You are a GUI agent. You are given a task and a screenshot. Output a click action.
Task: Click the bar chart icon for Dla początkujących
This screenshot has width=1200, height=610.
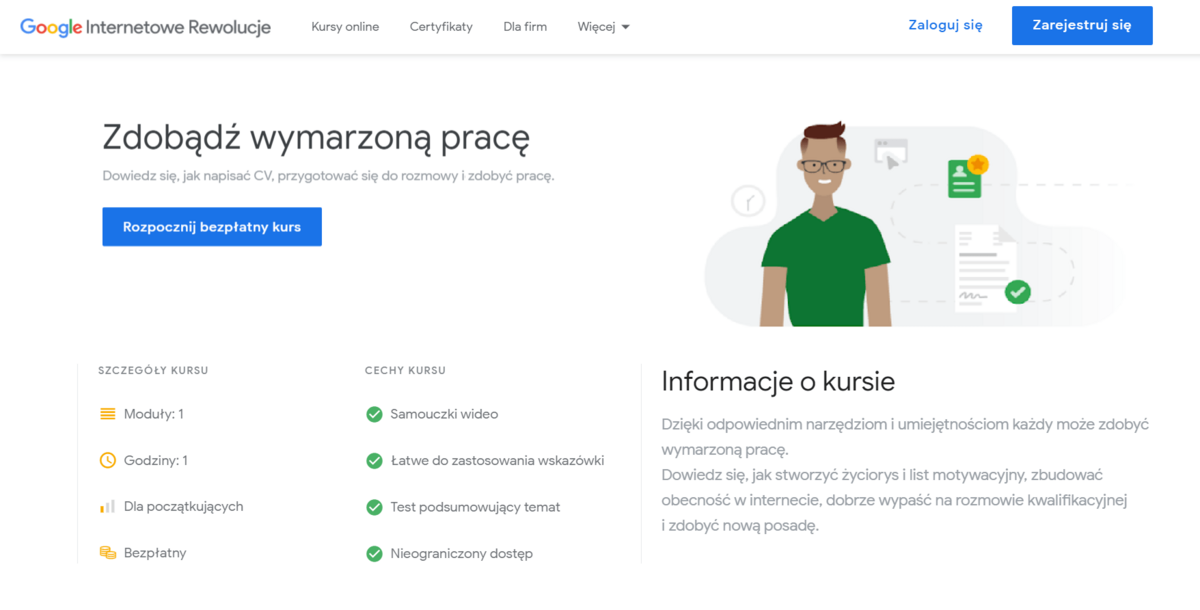tap(108, 507)
